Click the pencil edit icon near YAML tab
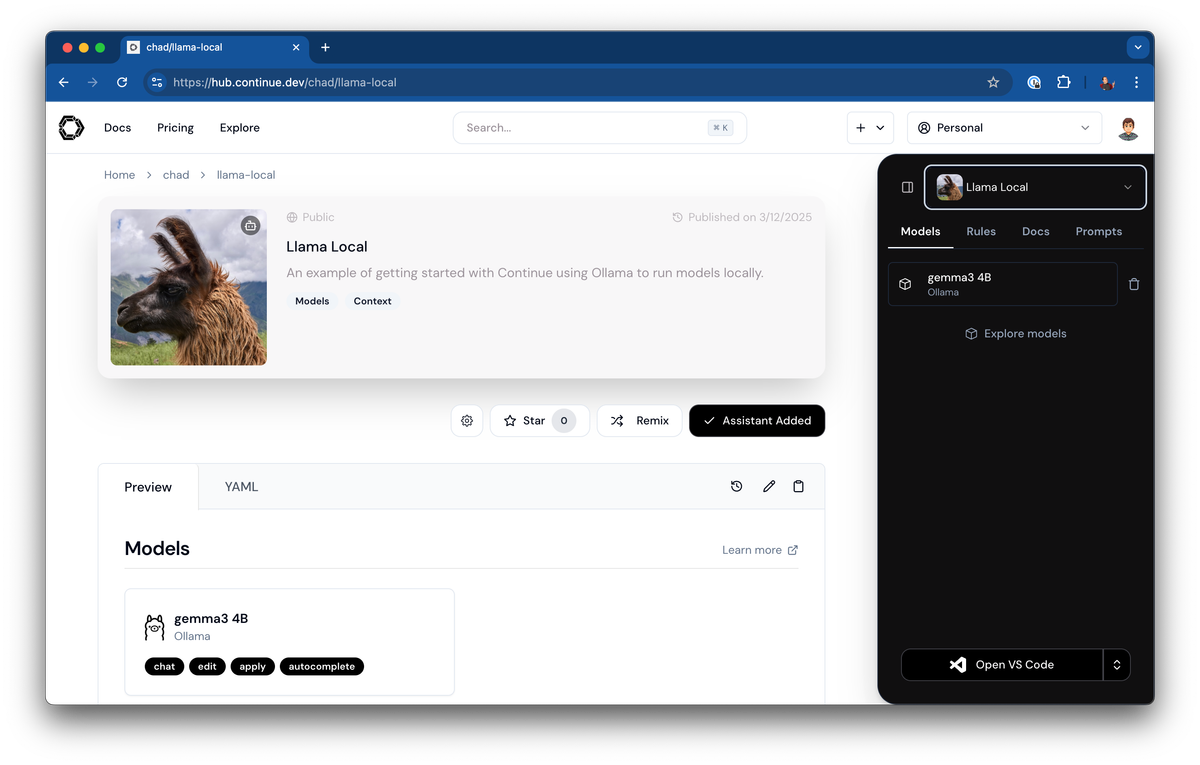 click(768, 486)
